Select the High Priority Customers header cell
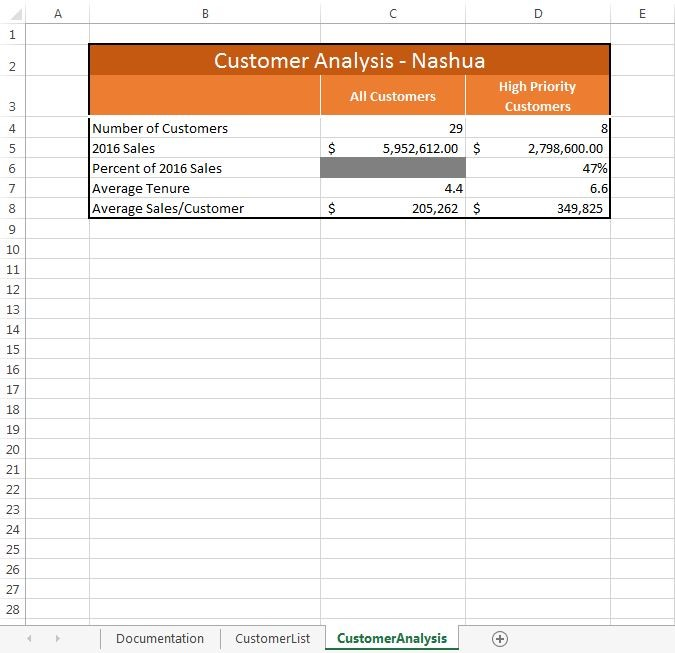 pos(538,96)
